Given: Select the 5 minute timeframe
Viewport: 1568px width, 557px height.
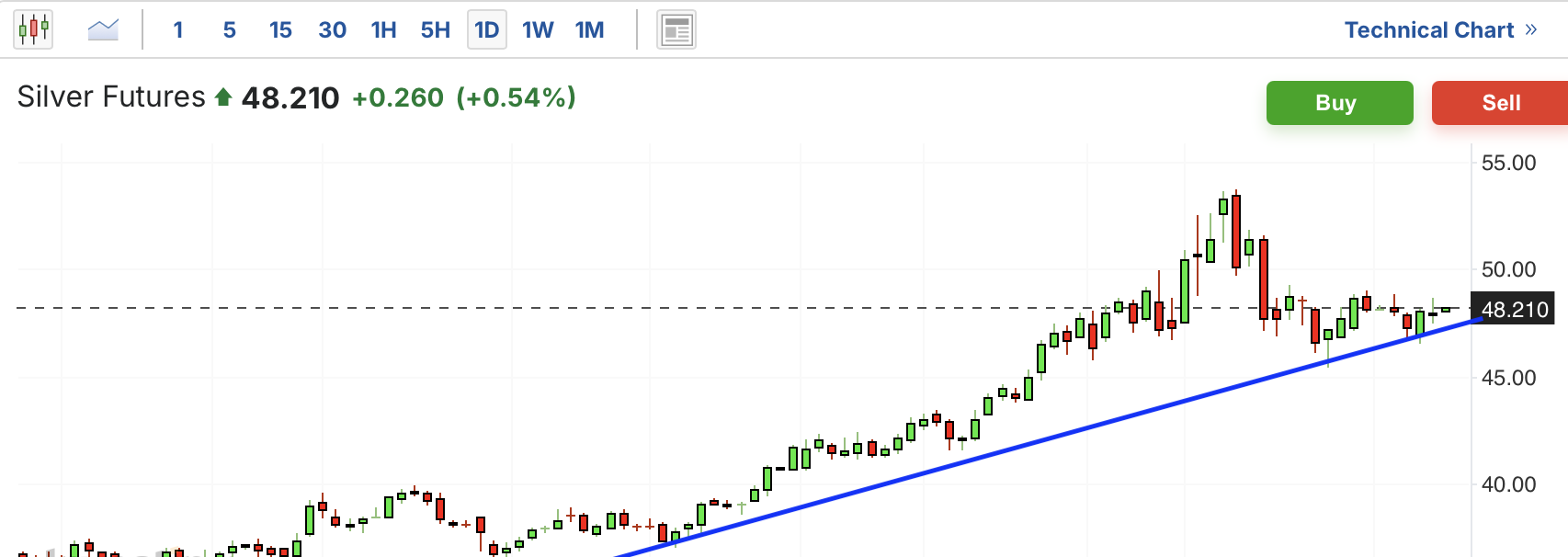Looking at the screenshot, I should tap(230, 30).
